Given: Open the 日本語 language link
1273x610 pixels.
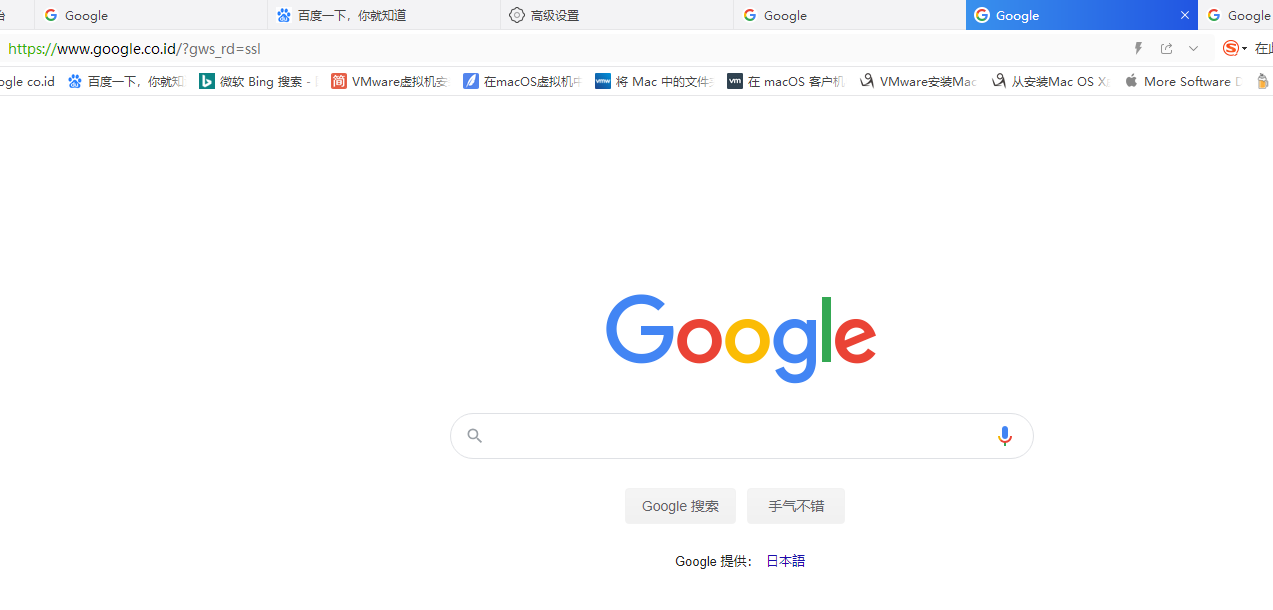Looking at the screenshot, I should pyautogui.click(x=785, y=561).
